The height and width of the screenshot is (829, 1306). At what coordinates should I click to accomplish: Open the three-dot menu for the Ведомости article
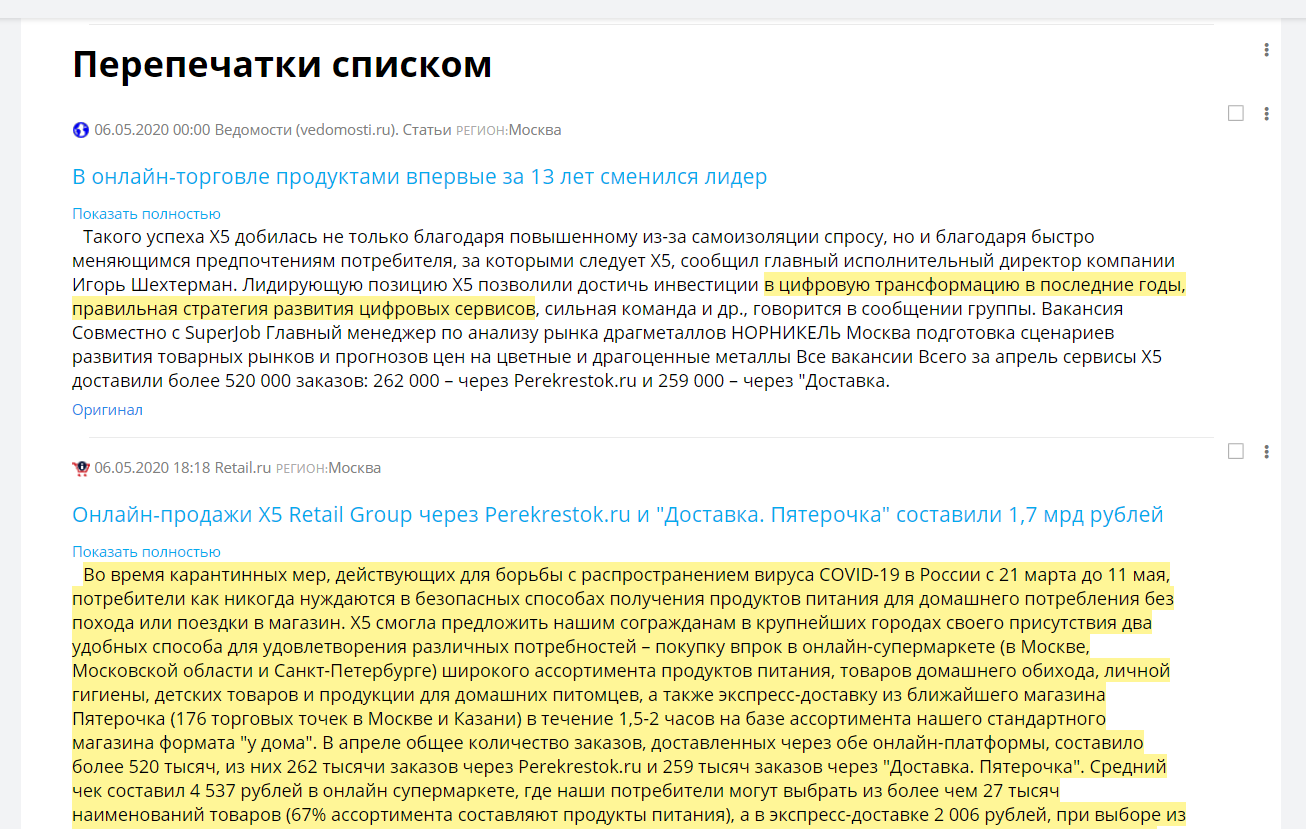1266,114
